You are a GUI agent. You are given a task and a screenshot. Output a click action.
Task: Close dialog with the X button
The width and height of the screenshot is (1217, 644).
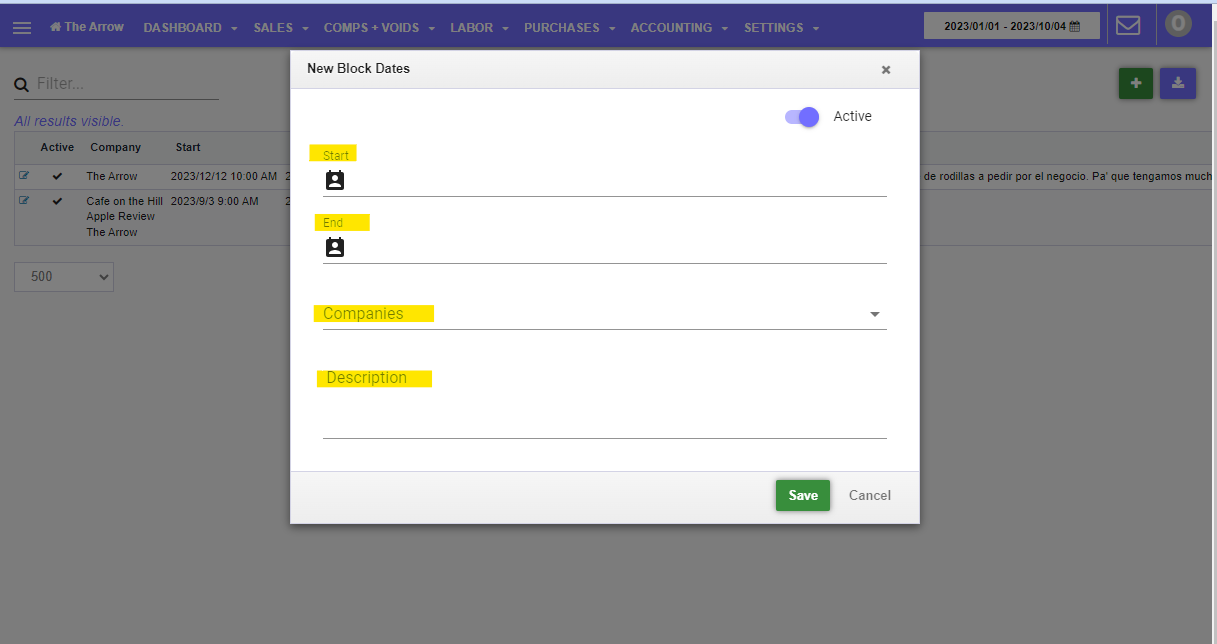885,70
